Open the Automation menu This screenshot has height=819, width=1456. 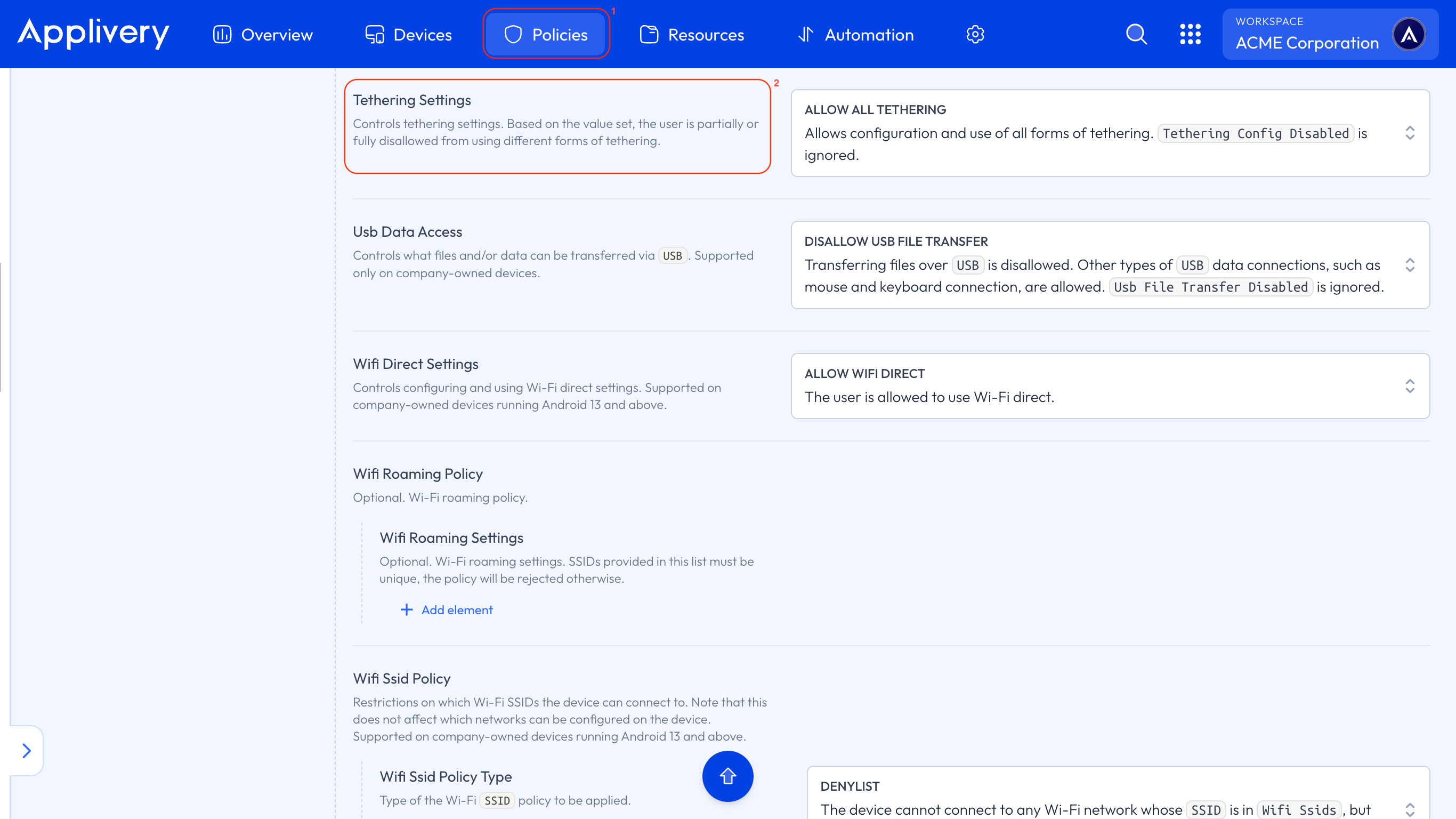click(856, 35)
